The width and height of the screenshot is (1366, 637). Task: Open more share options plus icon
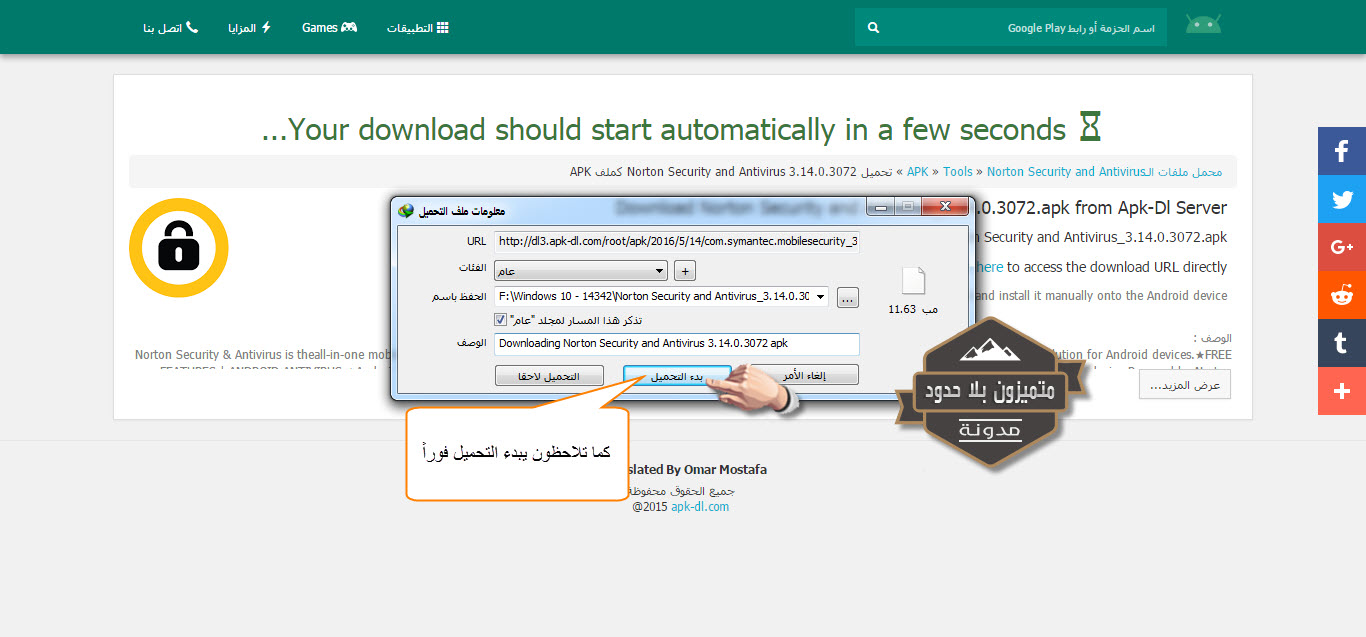tap(1342, 391)
